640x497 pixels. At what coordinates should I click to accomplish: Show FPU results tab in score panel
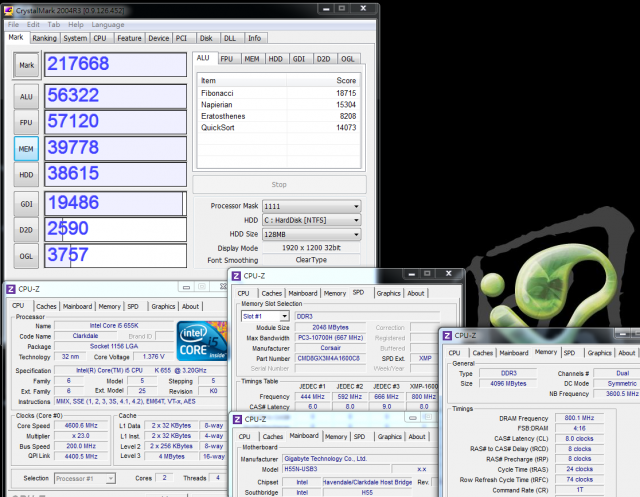tap(227, 59)
